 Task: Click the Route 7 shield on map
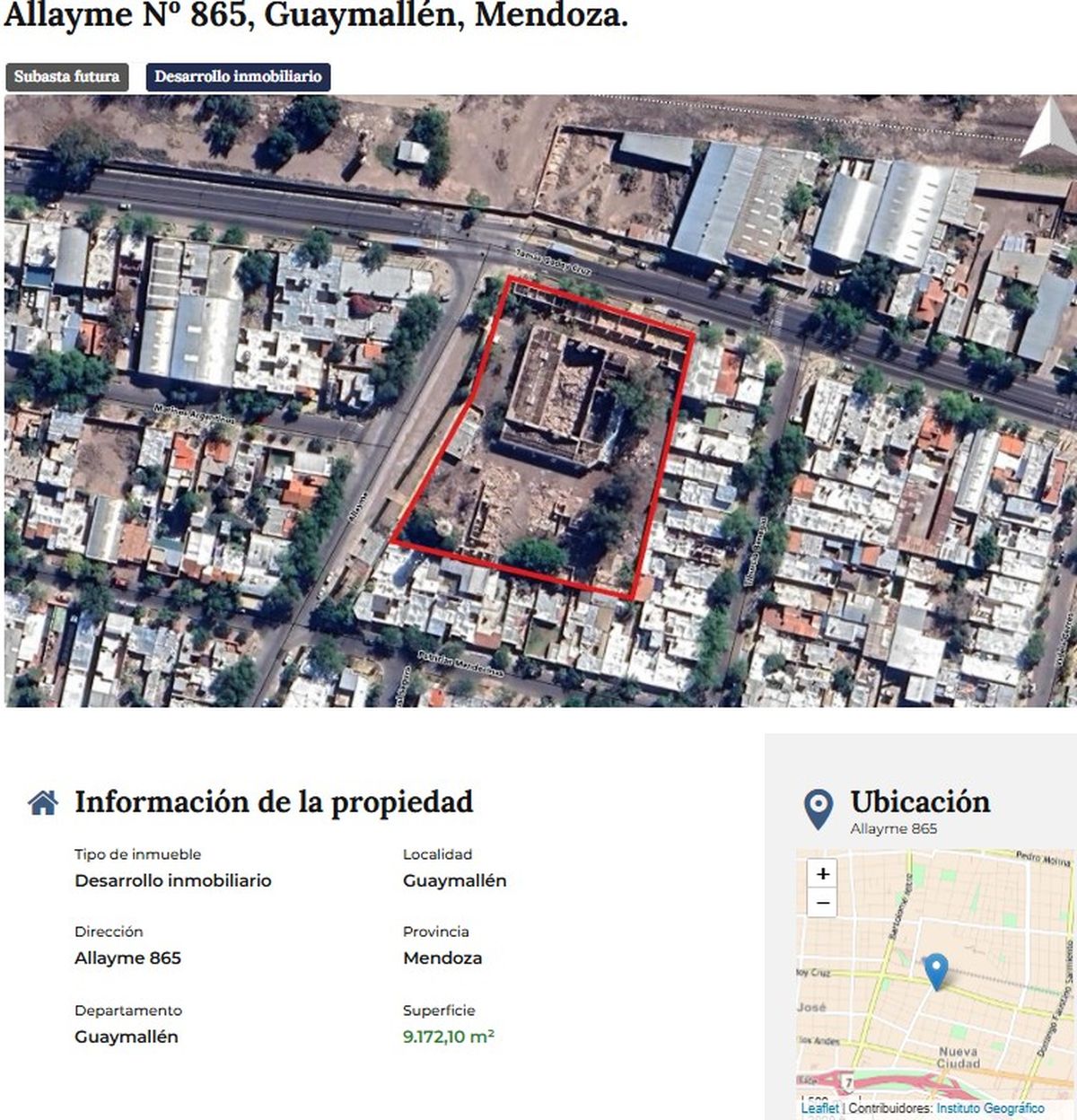[x=846, y=1083]
